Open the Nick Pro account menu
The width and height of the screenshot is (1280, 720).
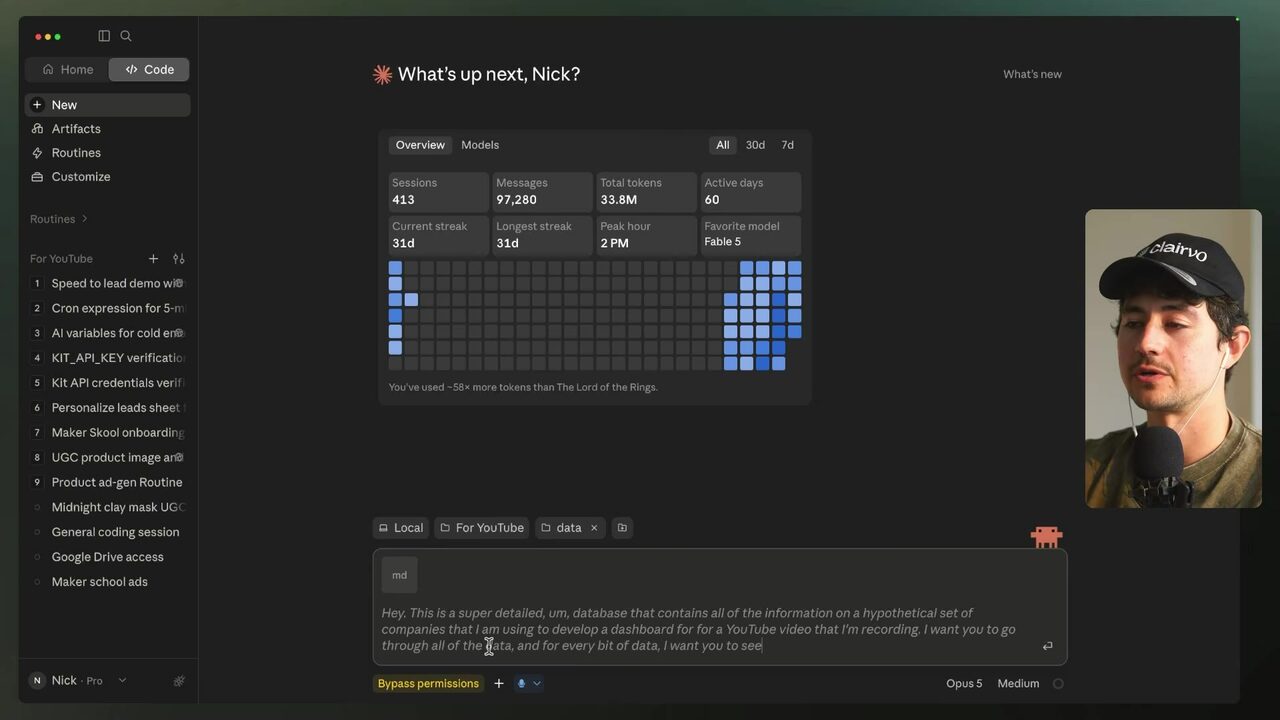point(78,681)
